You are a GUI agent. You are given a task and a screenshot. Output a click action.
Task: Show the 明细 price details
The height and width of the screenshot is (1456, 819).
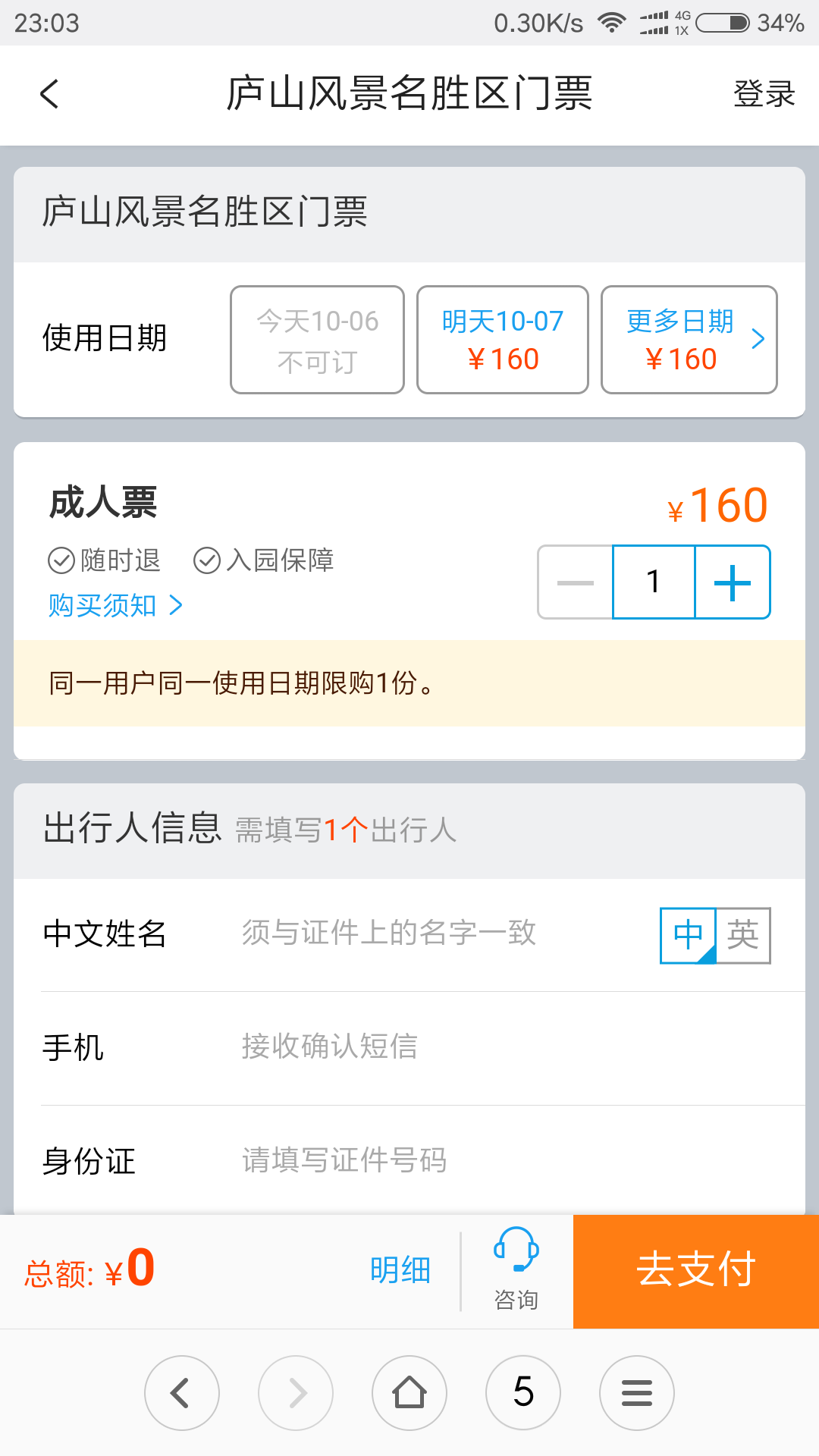(x=400, y=1270)
